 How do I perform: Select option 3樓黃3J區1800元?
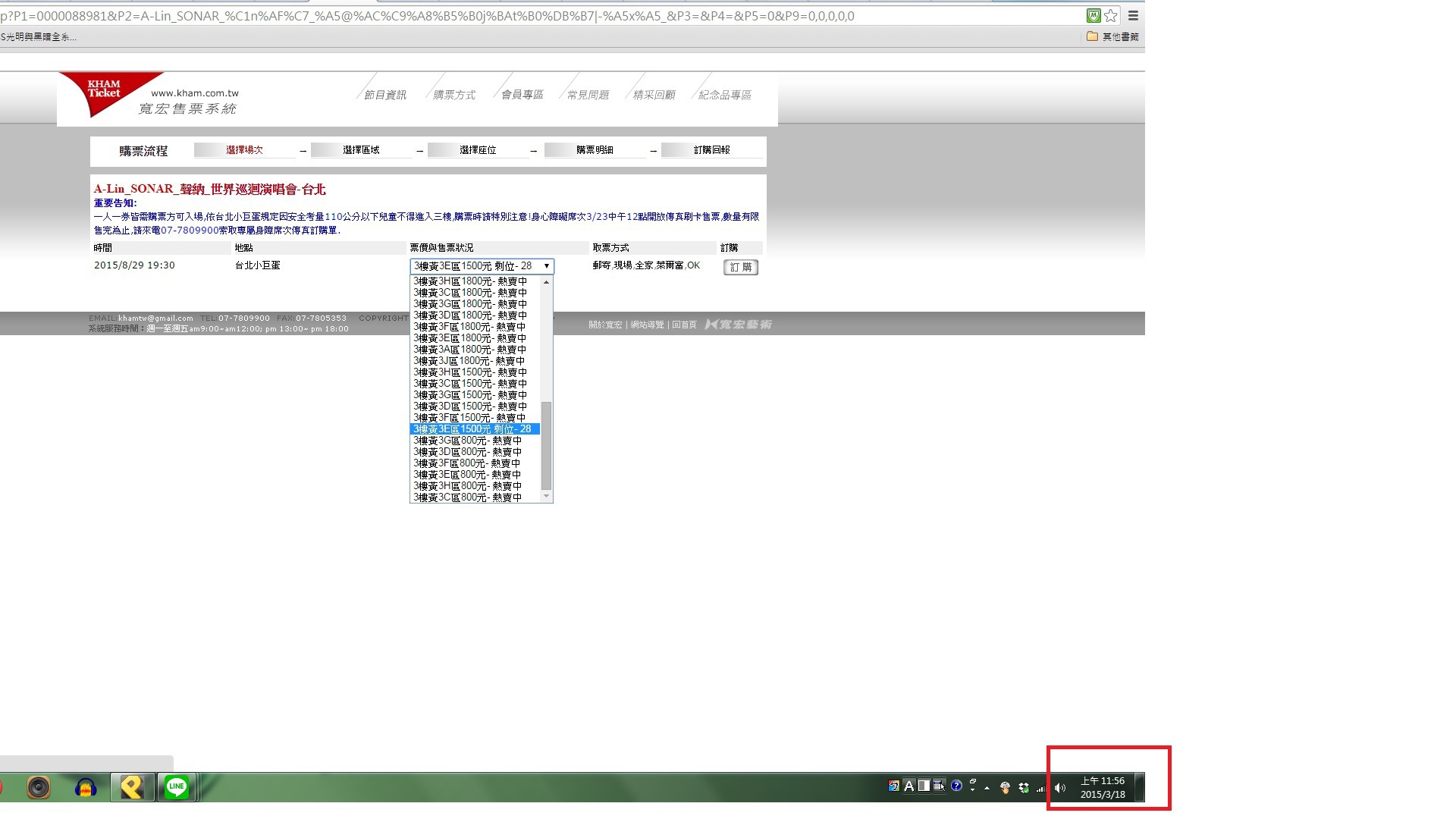tap(475, 361)
